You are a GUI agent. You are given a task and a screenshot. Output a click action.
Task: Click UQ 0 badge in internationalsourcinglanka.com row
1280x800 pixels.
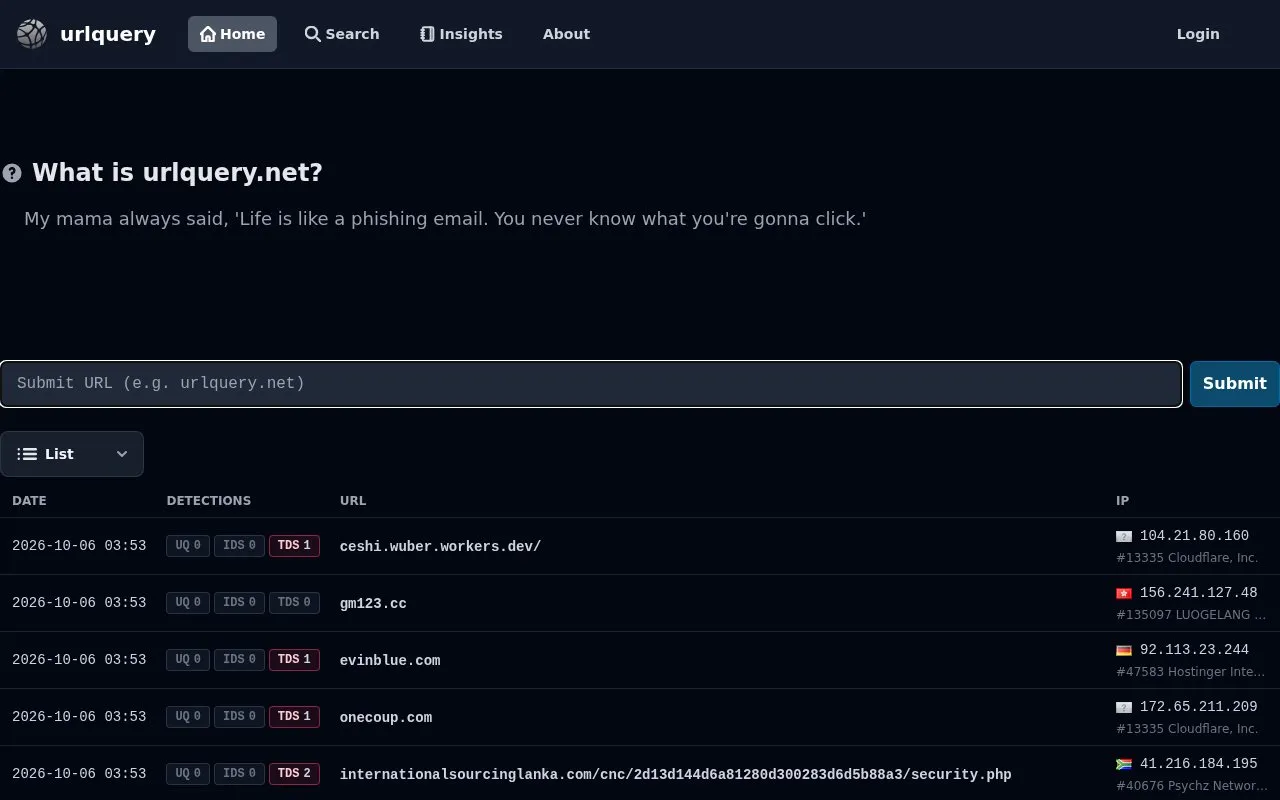188,774
